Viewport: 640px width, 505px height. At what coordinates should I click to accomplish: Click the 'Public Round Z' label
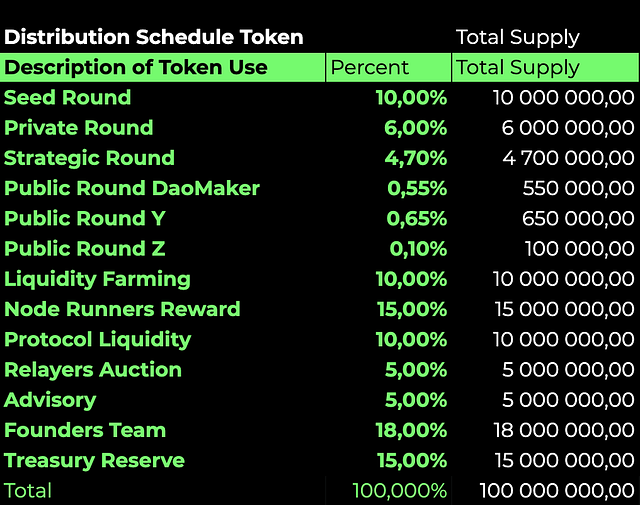point(84,249)
